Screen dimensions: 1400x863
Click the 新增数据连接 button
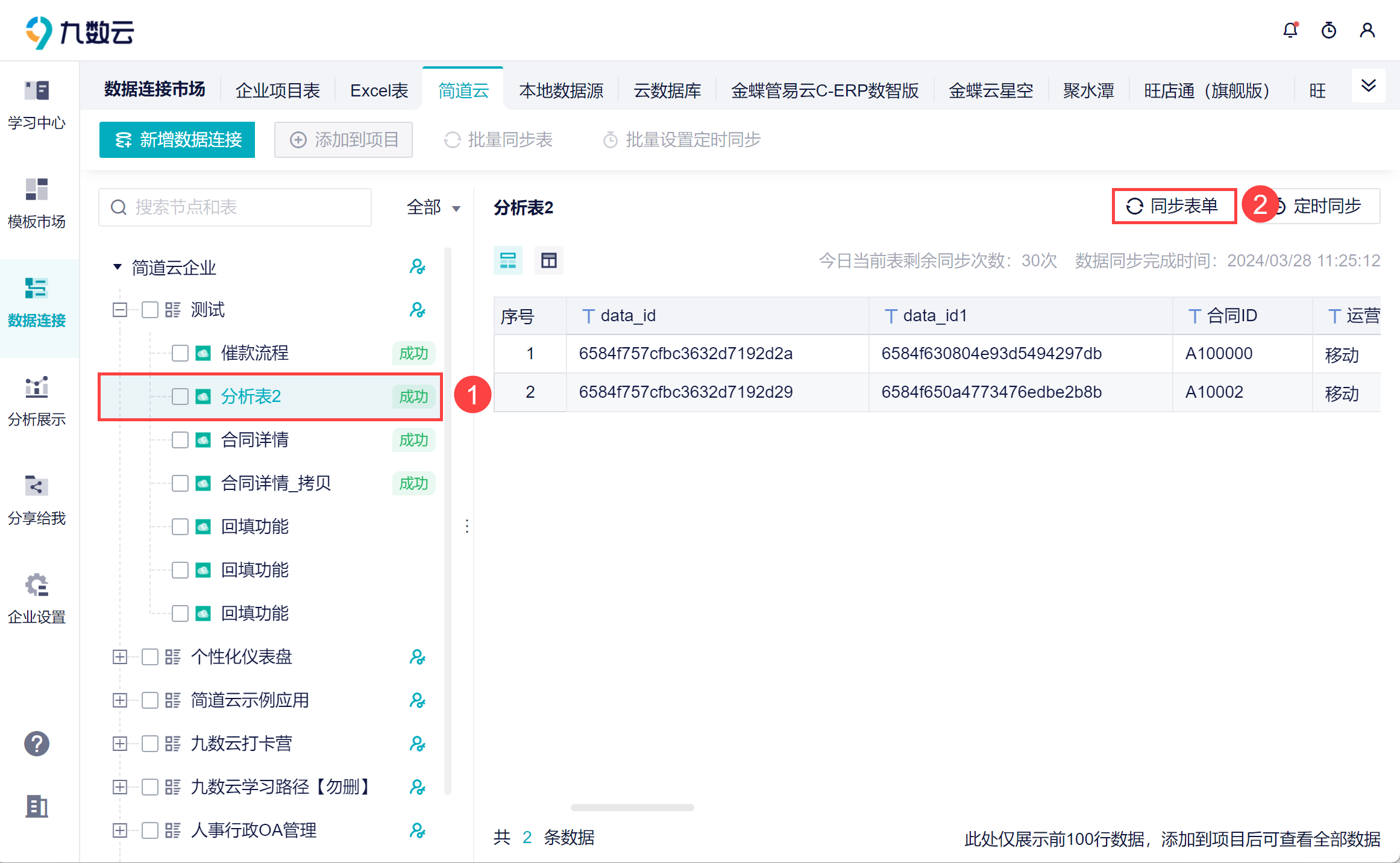[177, 140]
